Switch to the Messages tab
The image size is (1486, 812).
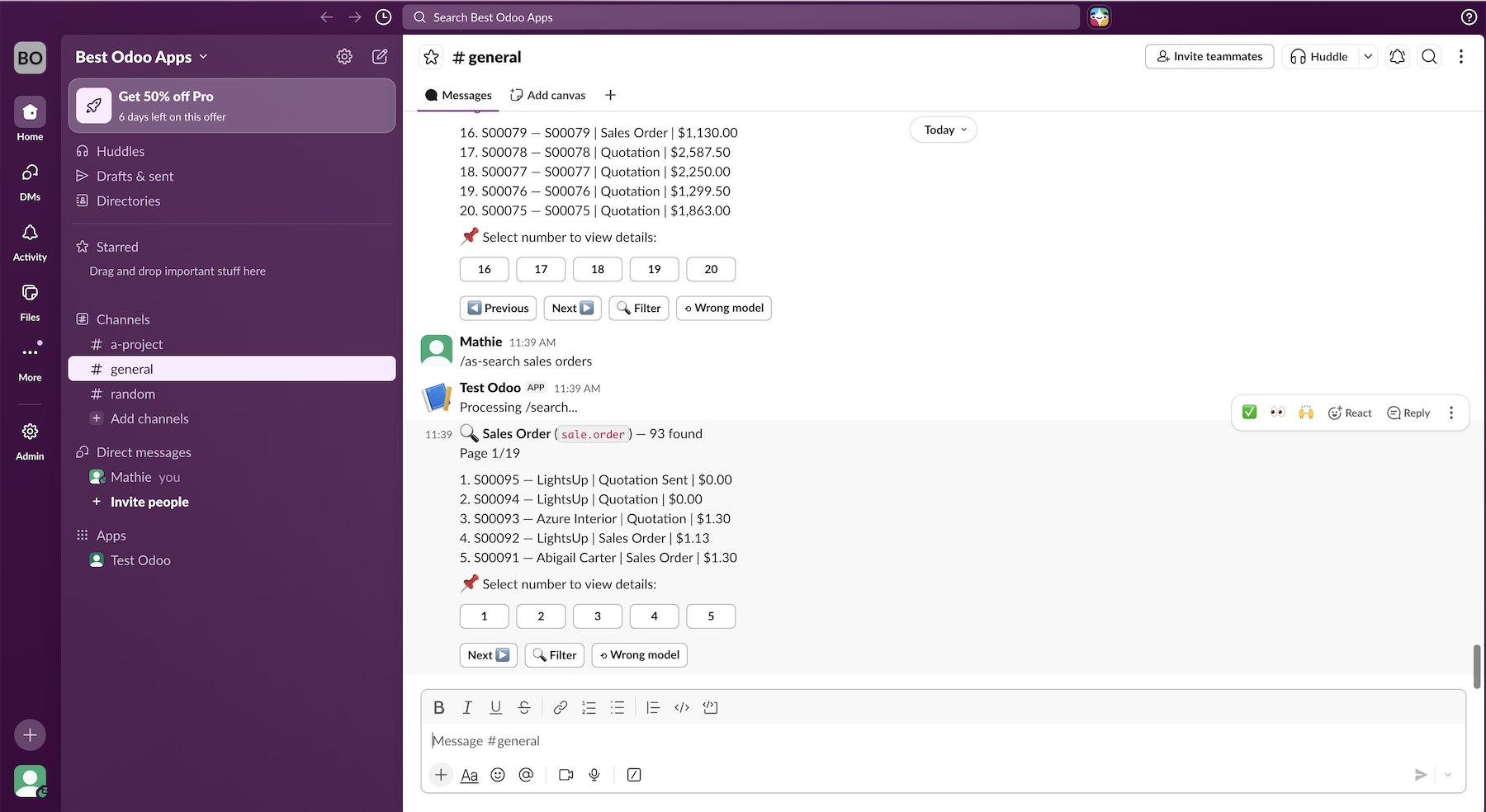tap(458, 95)
